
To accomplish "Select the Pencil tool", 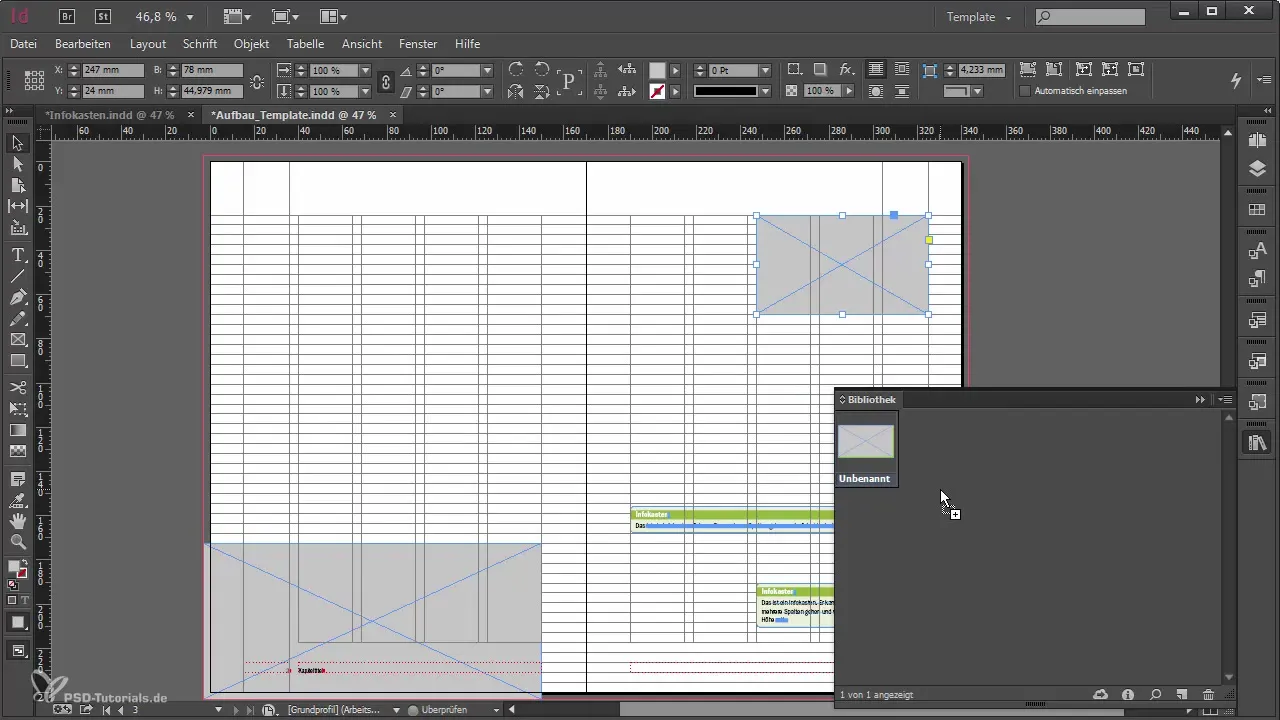I will click(x=18, y=318).
